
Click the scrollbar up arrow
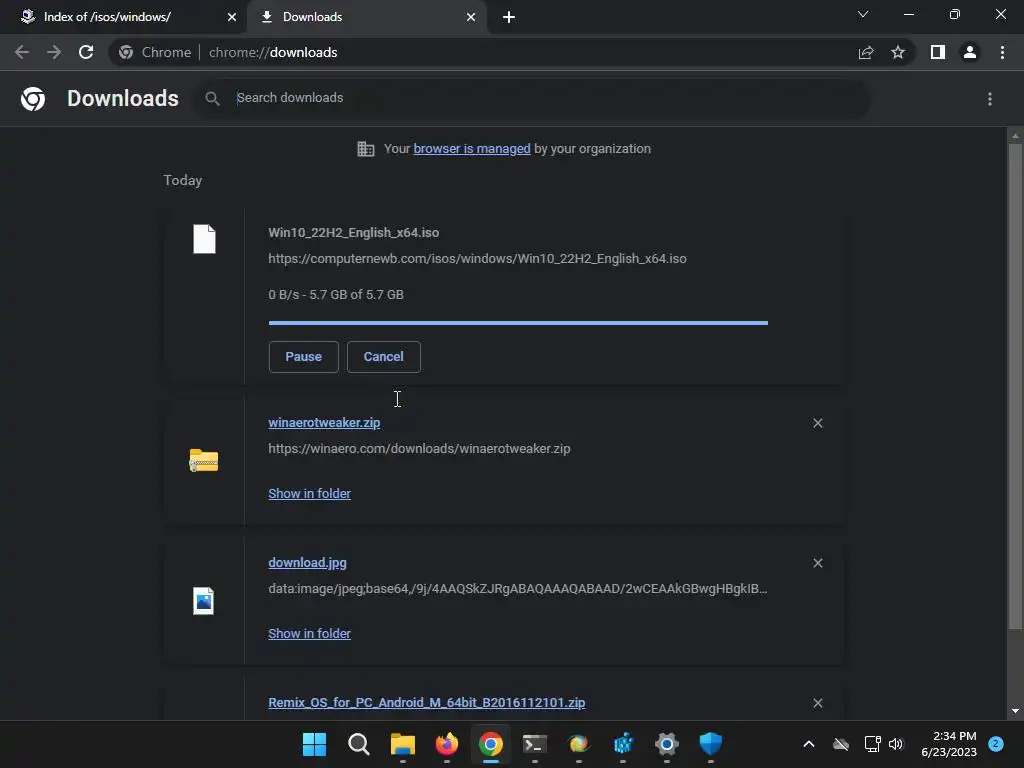(1015, 136)
